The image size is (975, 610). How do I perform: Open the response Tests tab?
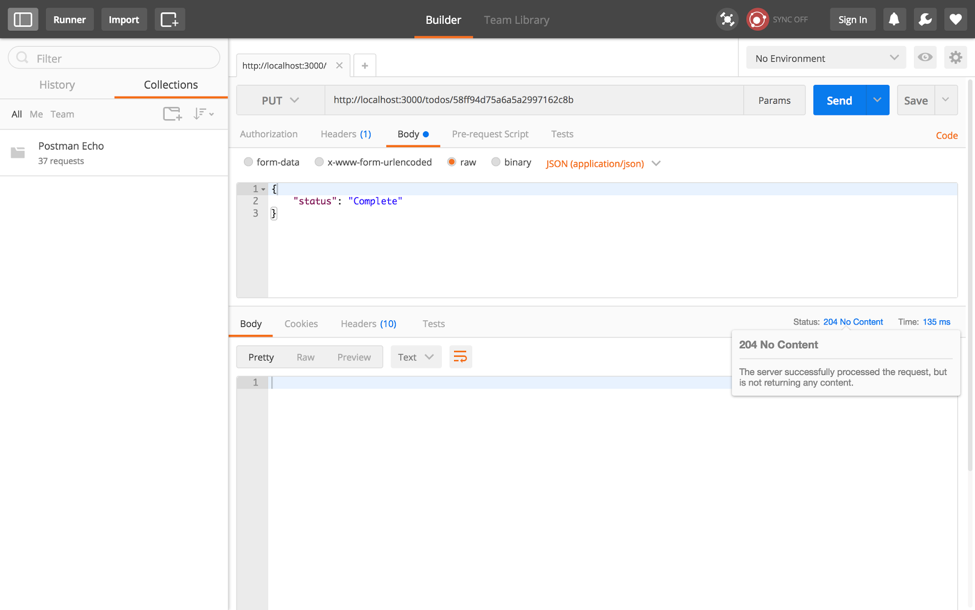(433, 323)
